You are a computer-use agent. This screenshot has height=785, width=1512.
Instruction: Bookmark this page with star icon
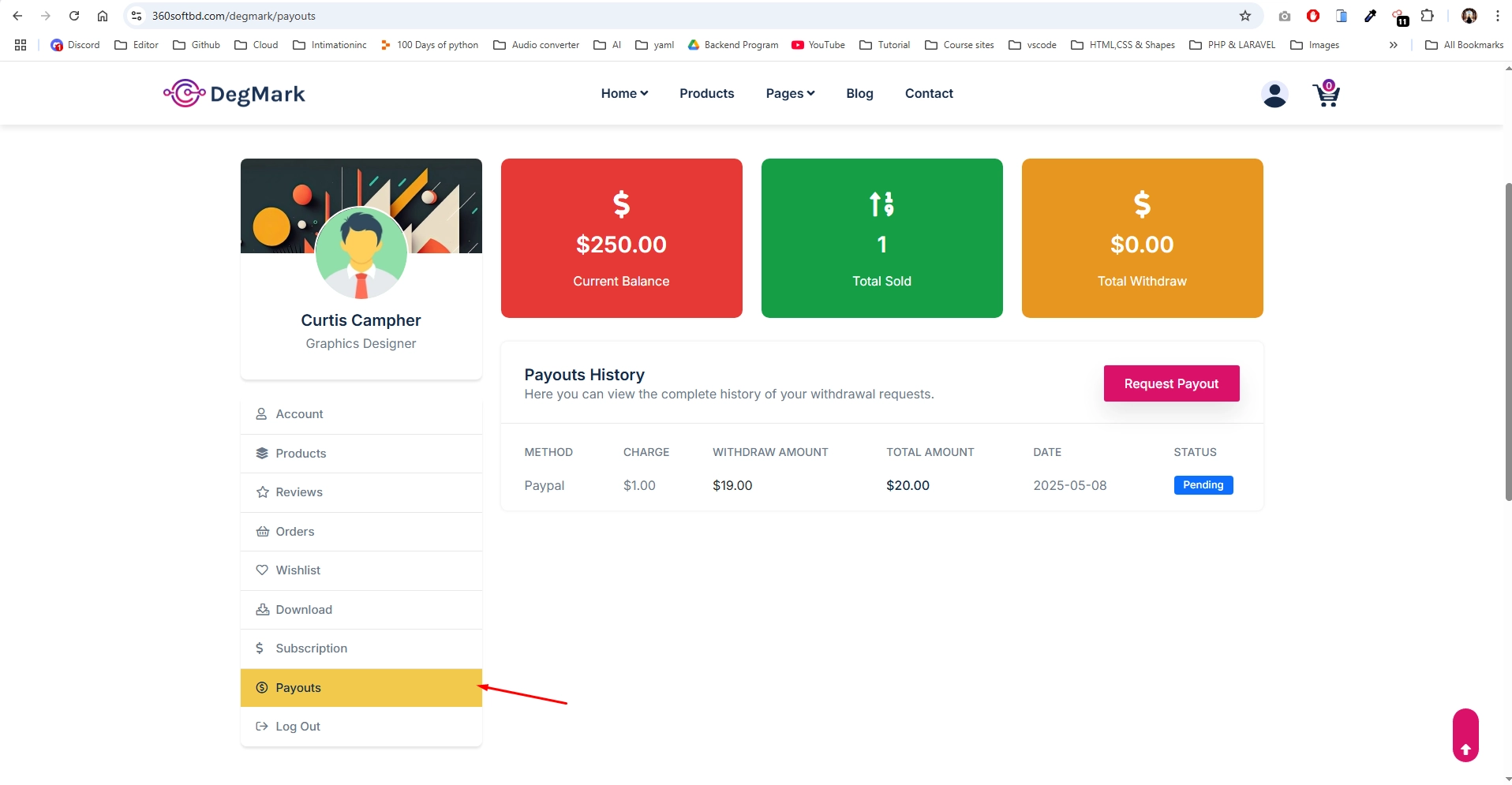pos(1245,16)
